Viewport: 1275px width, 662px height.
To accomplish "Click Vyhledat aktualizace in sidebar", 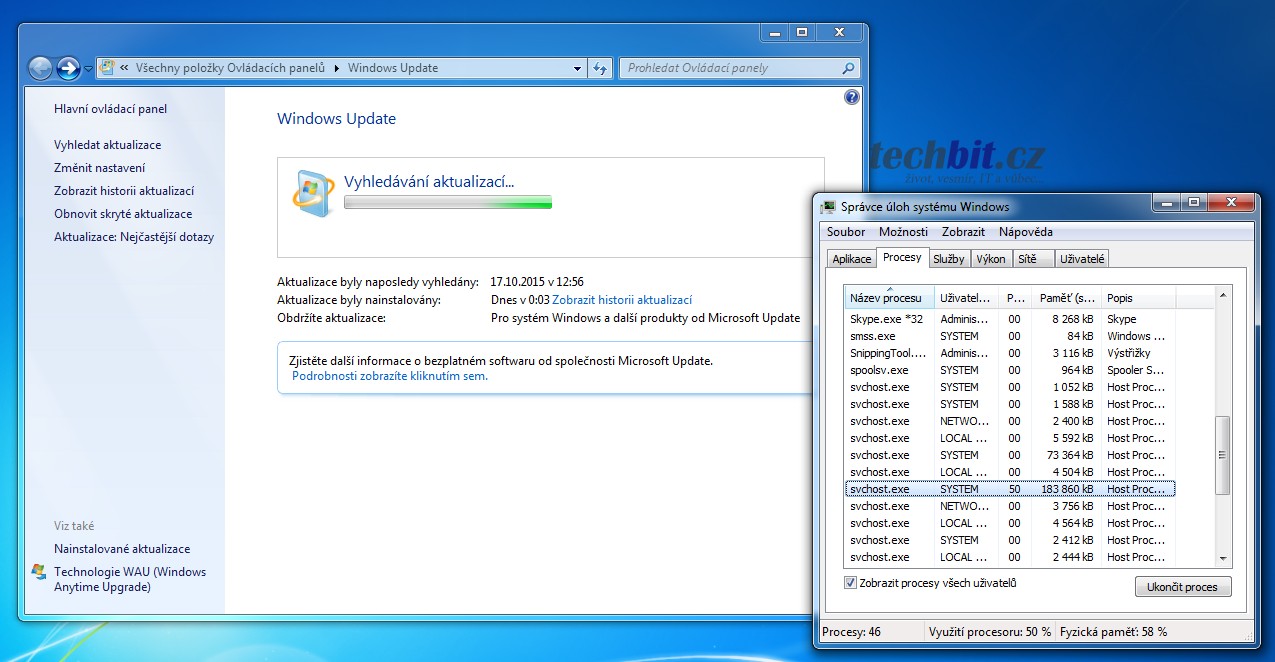I will click(107, 145).
